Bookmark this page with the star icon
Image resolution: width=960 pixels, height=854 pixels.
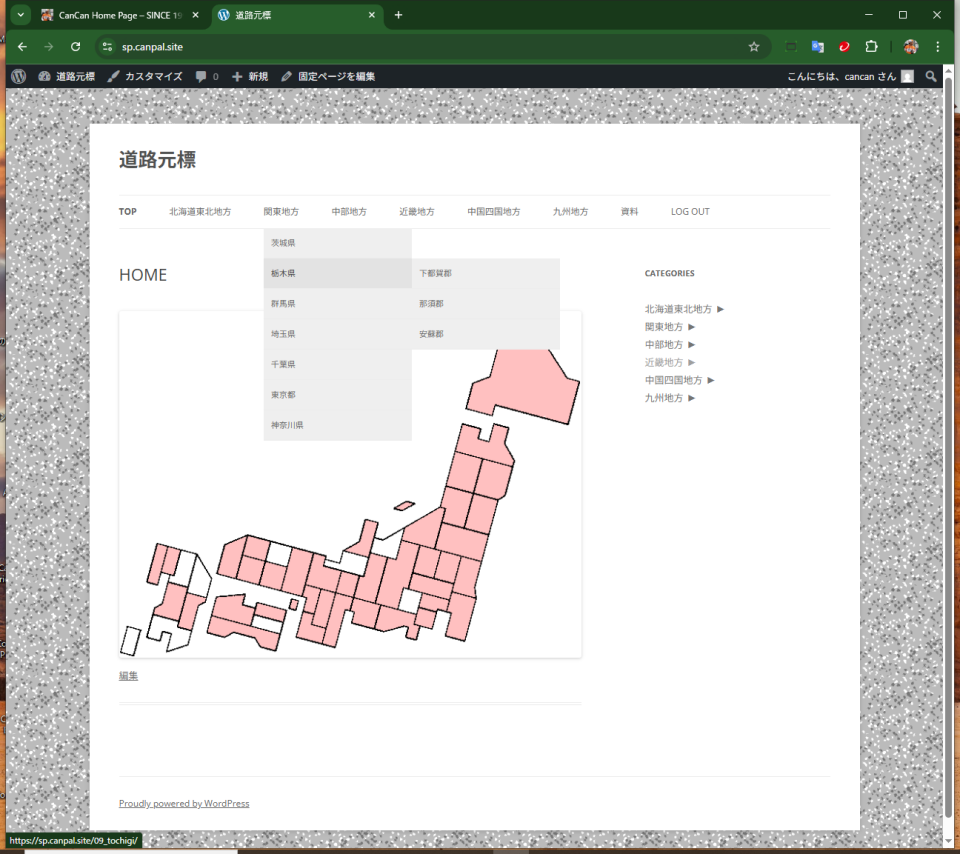point(754,46)
